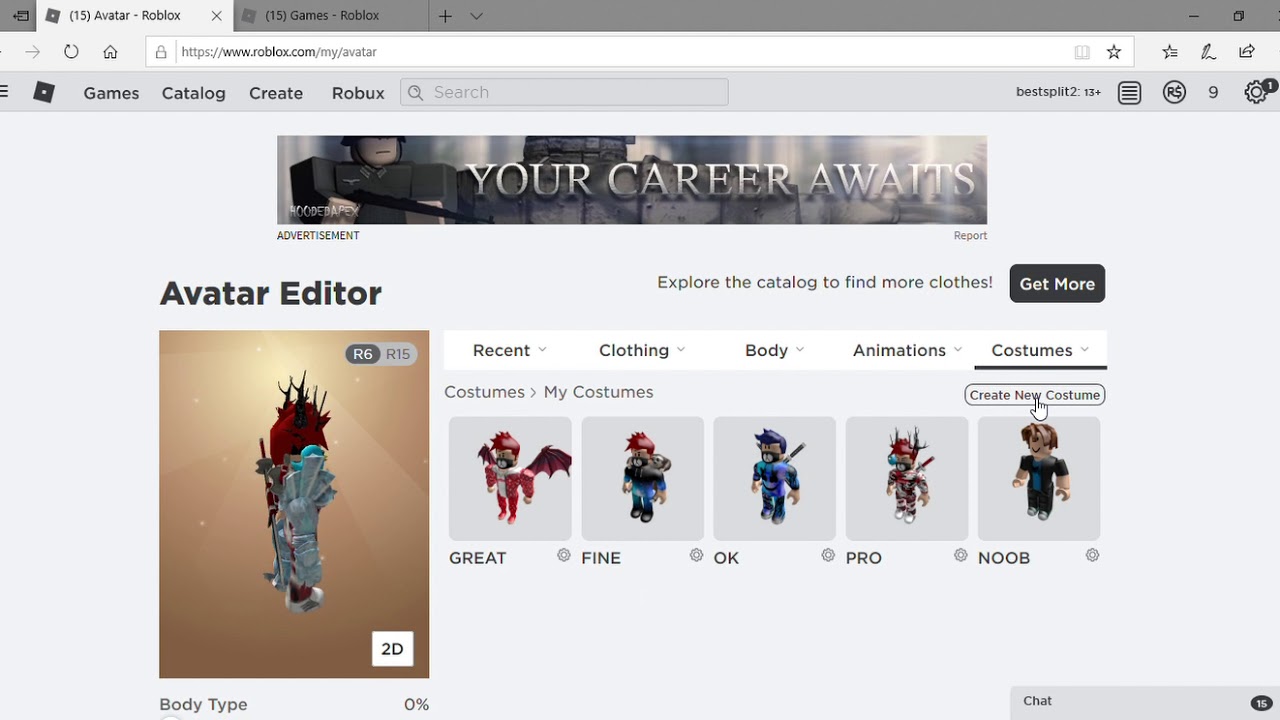The height and width of the screenshot is (720, 1280).
Task: Select the OK costume thumbnail
Action: click(774, 478)
